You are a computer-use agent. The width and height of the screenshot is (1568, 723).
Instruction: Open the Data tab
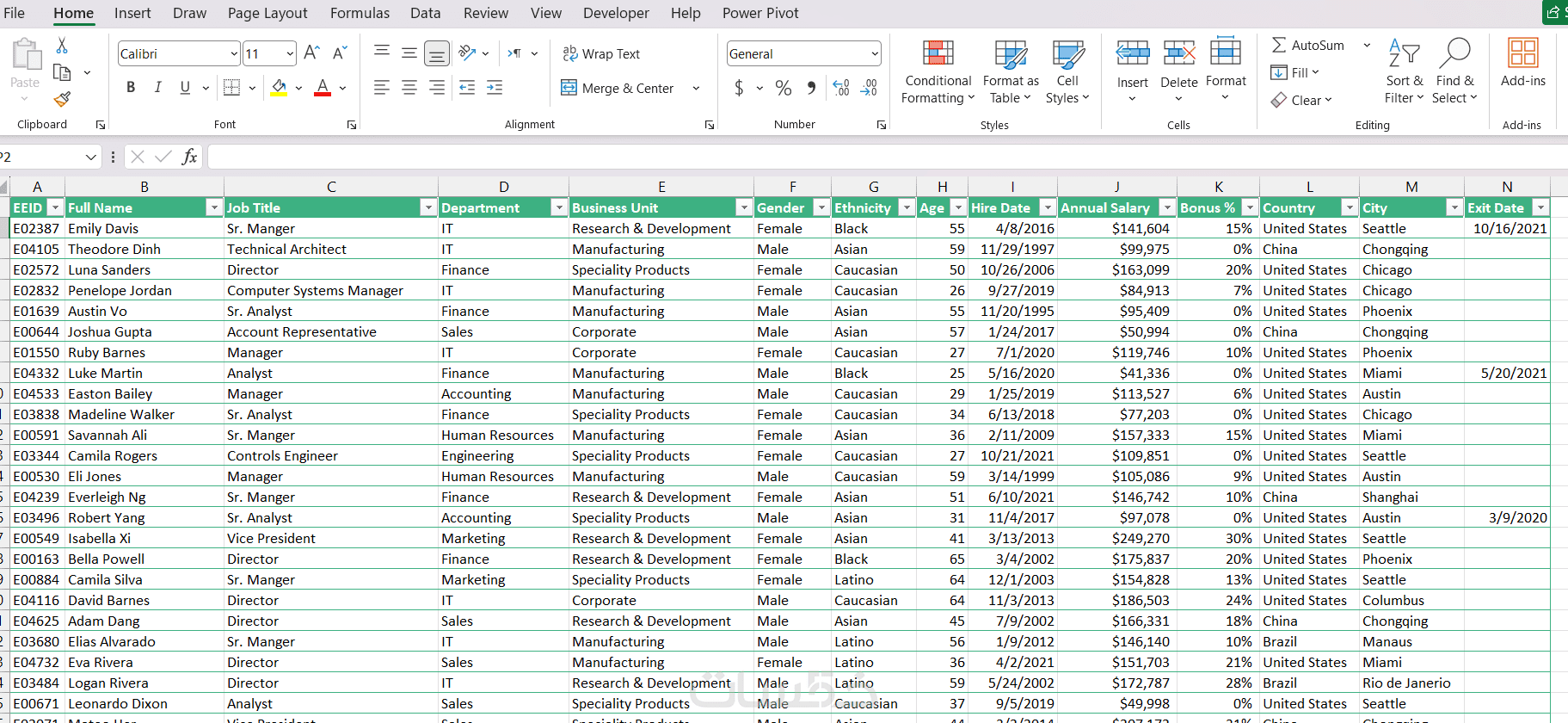[425, 13]
